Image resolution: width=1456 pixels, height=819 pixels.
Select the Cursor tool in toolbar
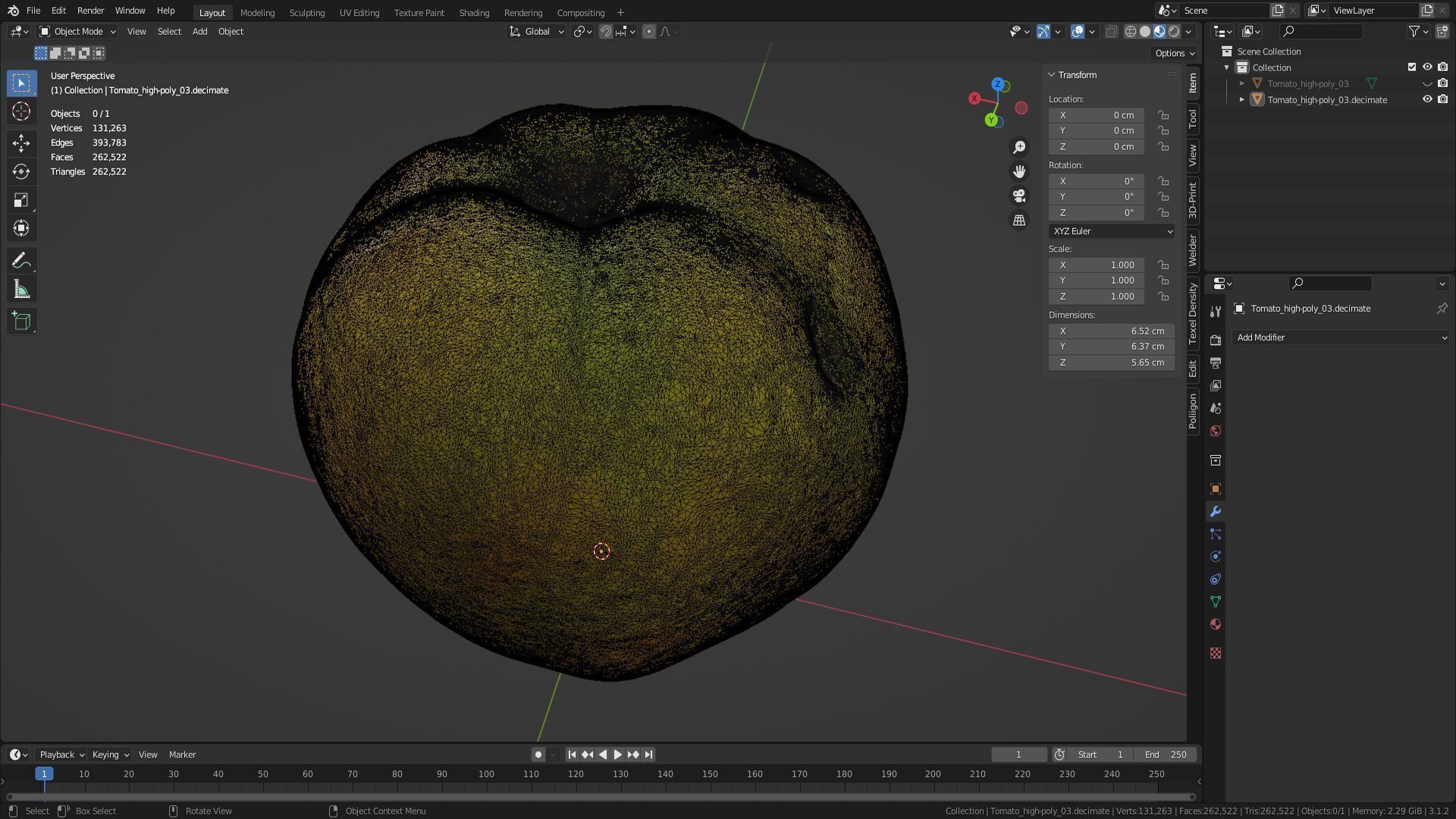coord(21,111)
